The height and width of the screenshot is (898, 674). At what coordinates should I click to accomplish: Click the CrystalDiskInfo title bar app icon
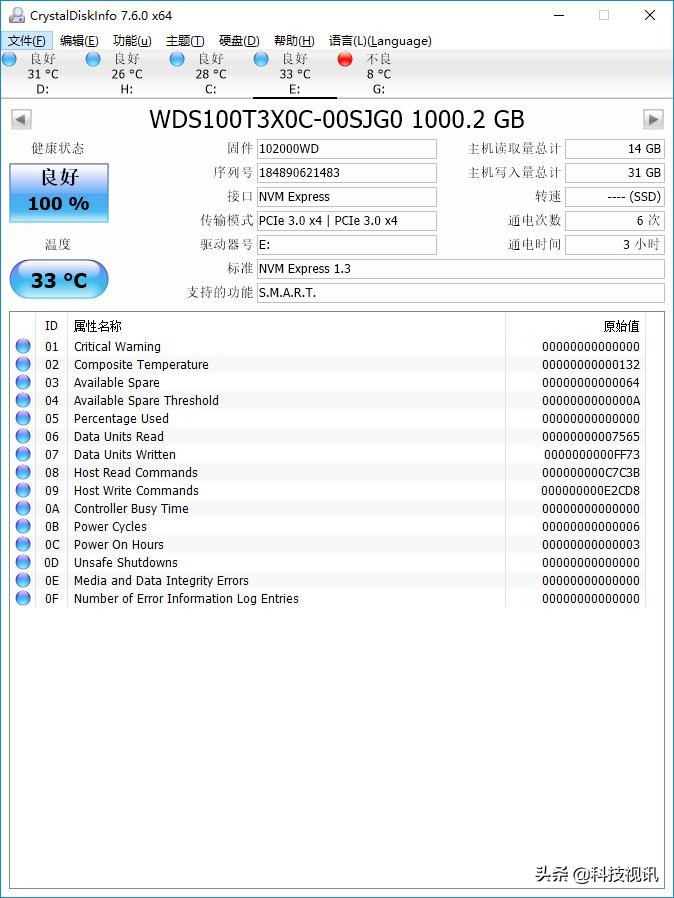pos(17,15)
